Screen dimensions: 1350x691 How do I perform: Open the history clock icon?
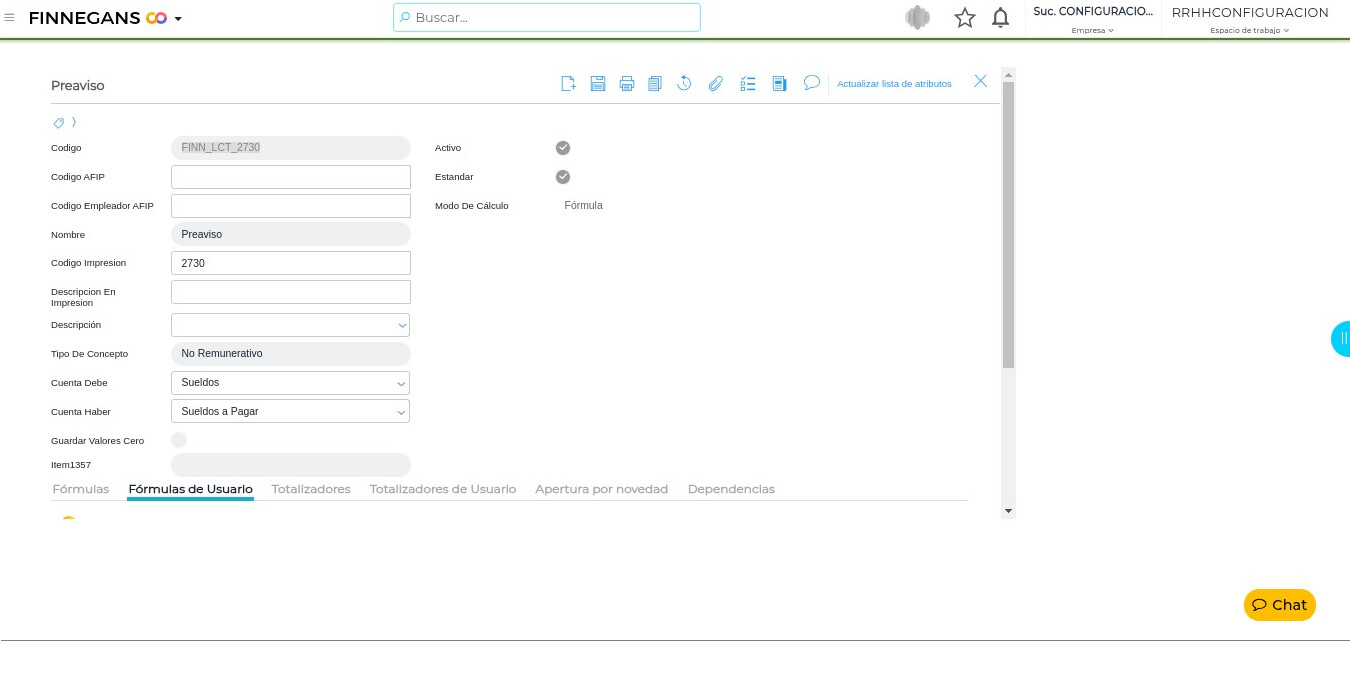[x=684, y=84]
